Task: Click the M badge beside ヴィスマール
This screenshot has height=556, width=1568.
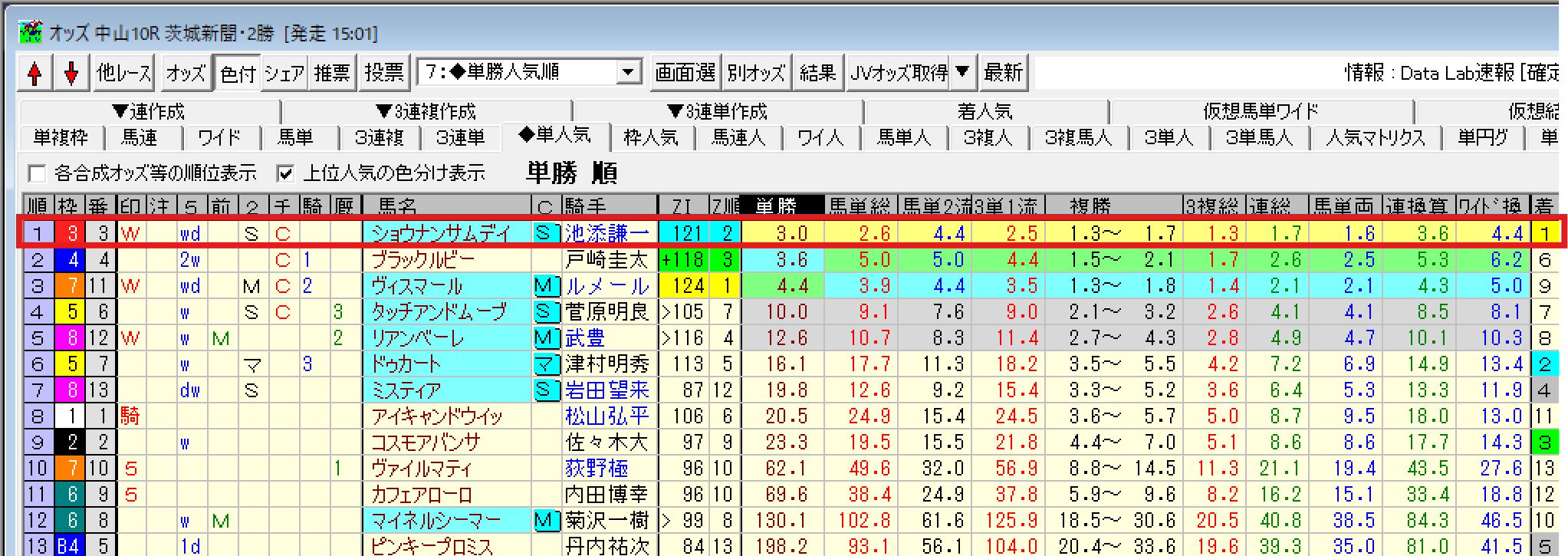Action: point(544,286)
